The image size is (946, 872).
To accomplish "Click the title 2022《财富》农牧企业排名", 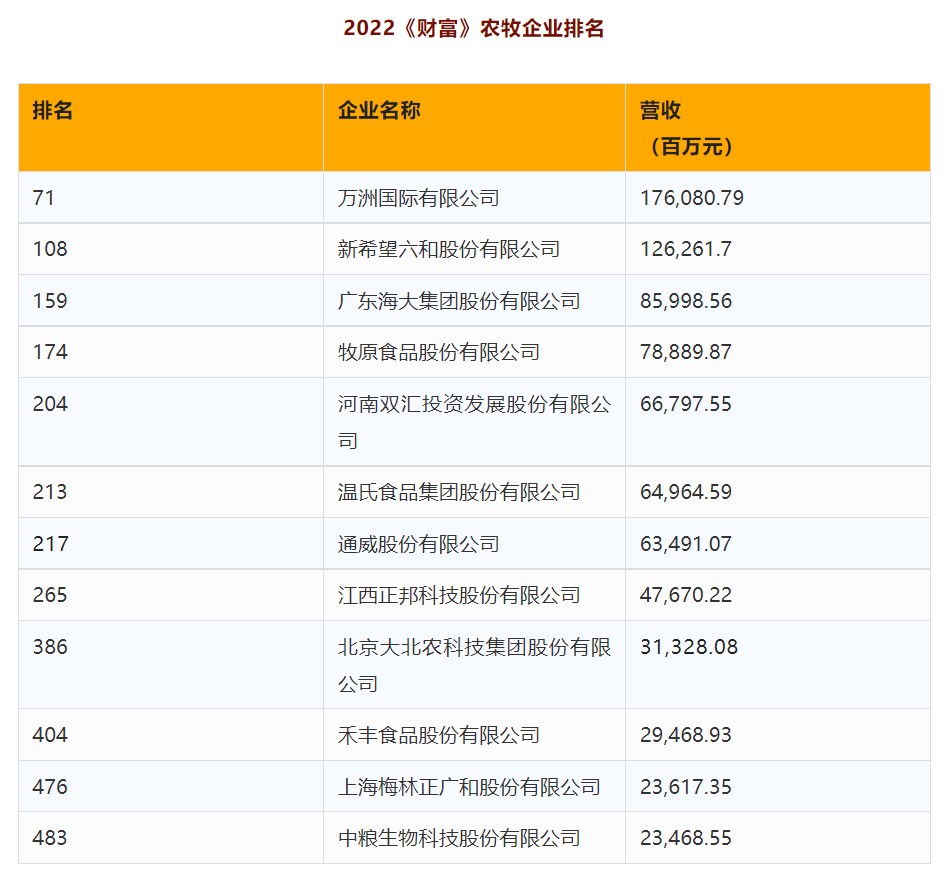I will [473, 29].
